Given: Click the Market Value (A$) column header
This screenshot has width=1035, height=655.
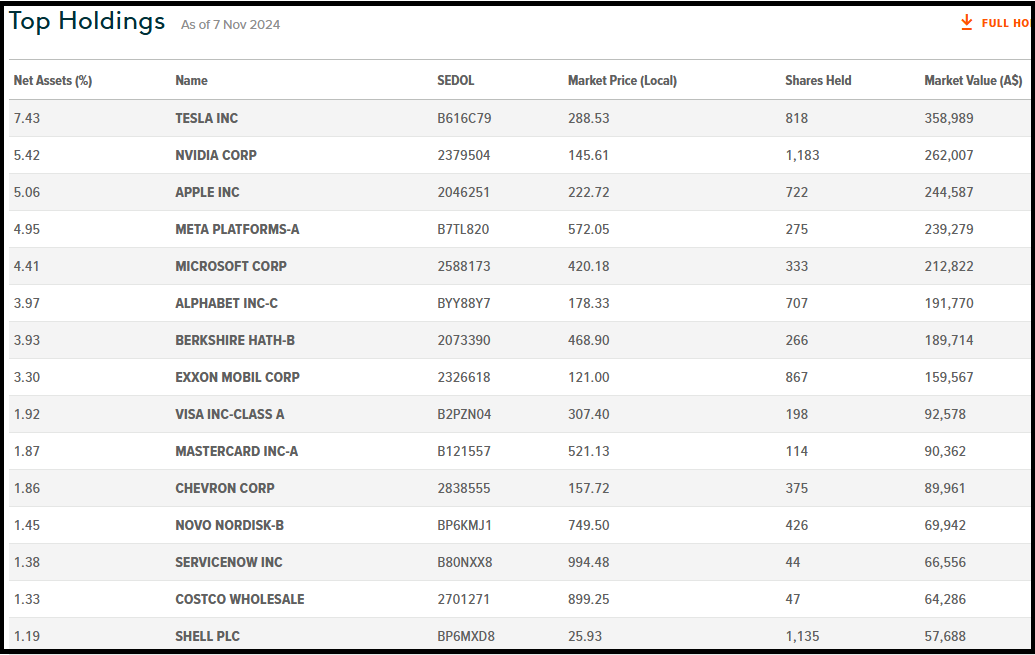Looking at the screenshot, I should tap(973, 81).
